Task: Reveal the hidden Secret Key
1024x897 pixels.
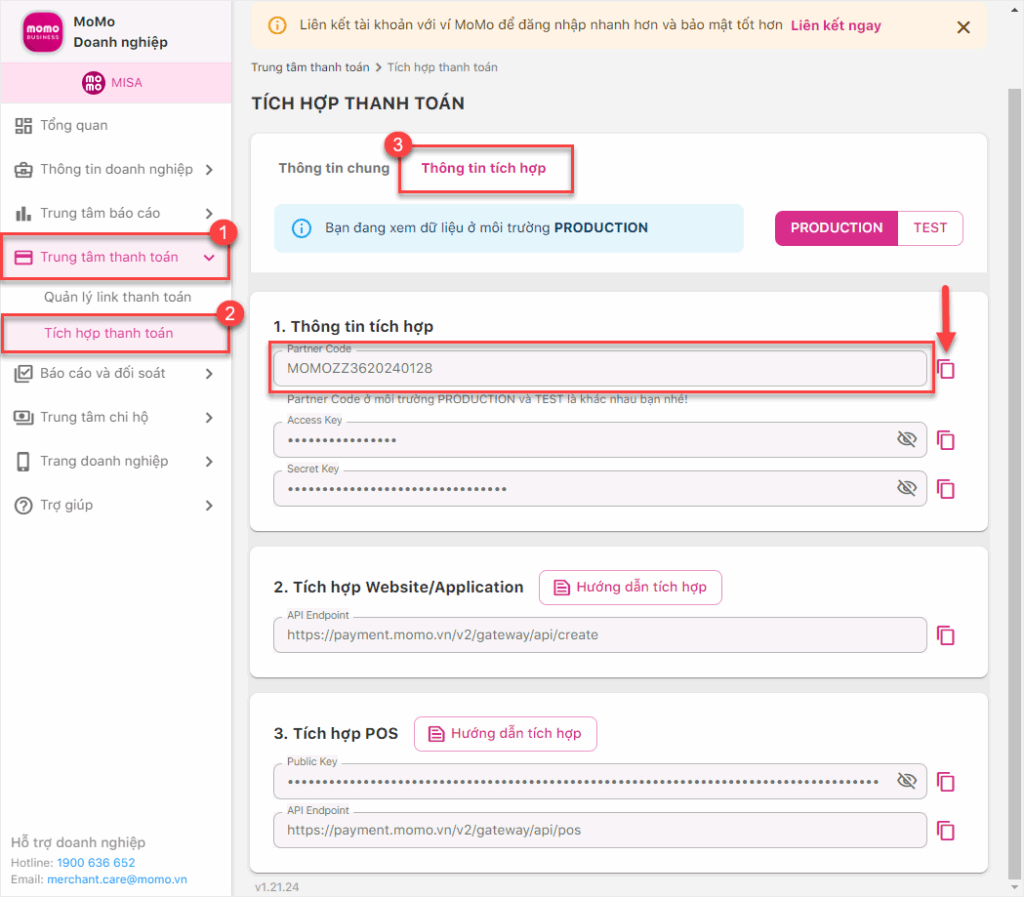Action: pos(907,488)
